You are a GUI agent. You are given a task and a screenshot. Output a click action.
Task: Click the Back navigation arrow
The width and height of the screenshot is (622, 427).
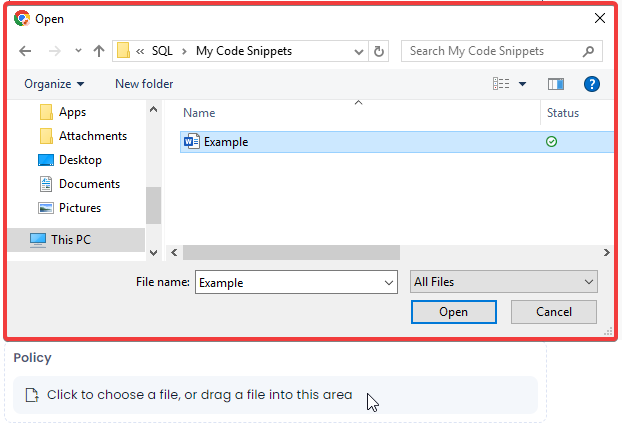(25, 51)
